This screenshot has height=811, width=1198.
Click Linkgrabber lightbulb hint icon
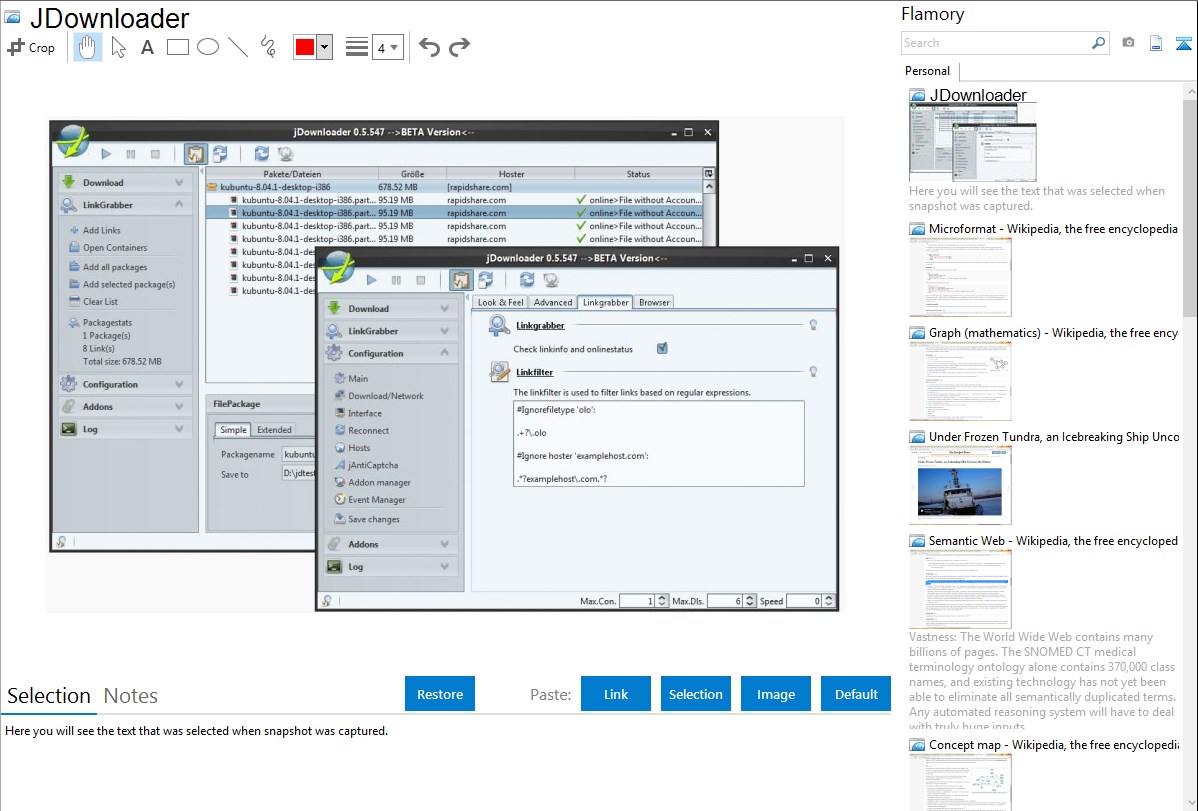813,325
